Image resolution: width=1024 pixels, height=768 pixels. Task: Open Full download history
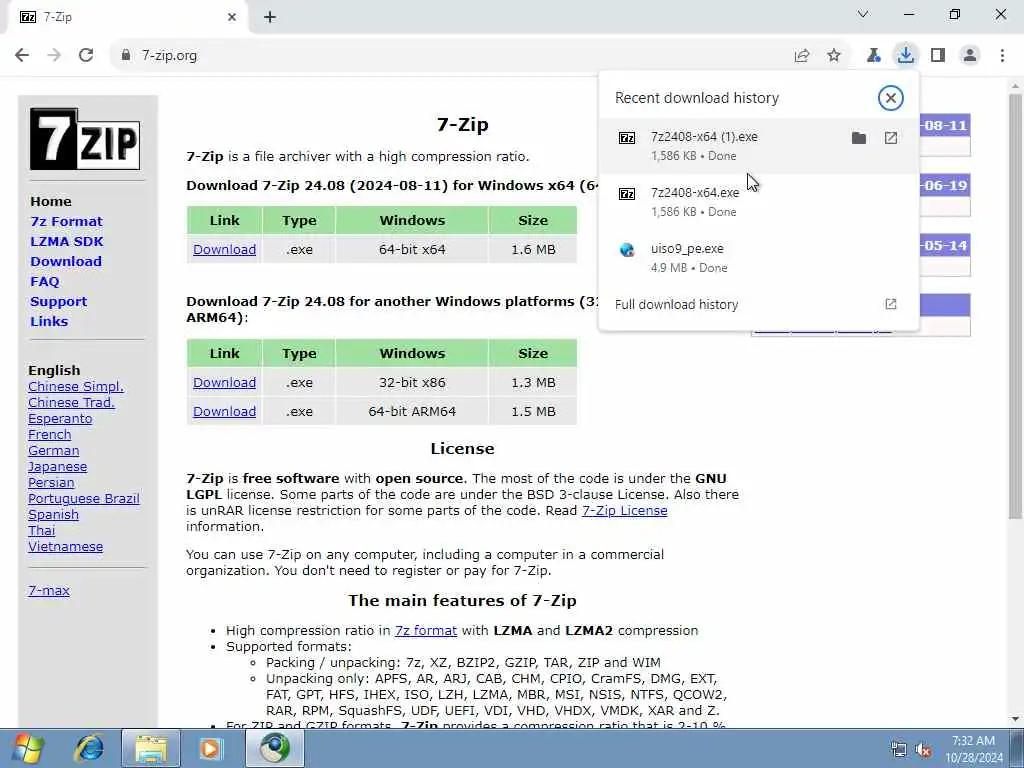[758, 304]
